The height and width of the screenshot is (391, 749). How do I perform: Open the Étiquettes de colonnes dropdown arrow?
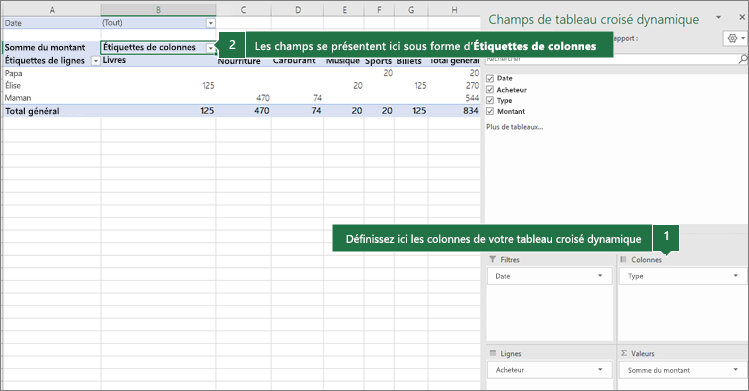[211, 48]
